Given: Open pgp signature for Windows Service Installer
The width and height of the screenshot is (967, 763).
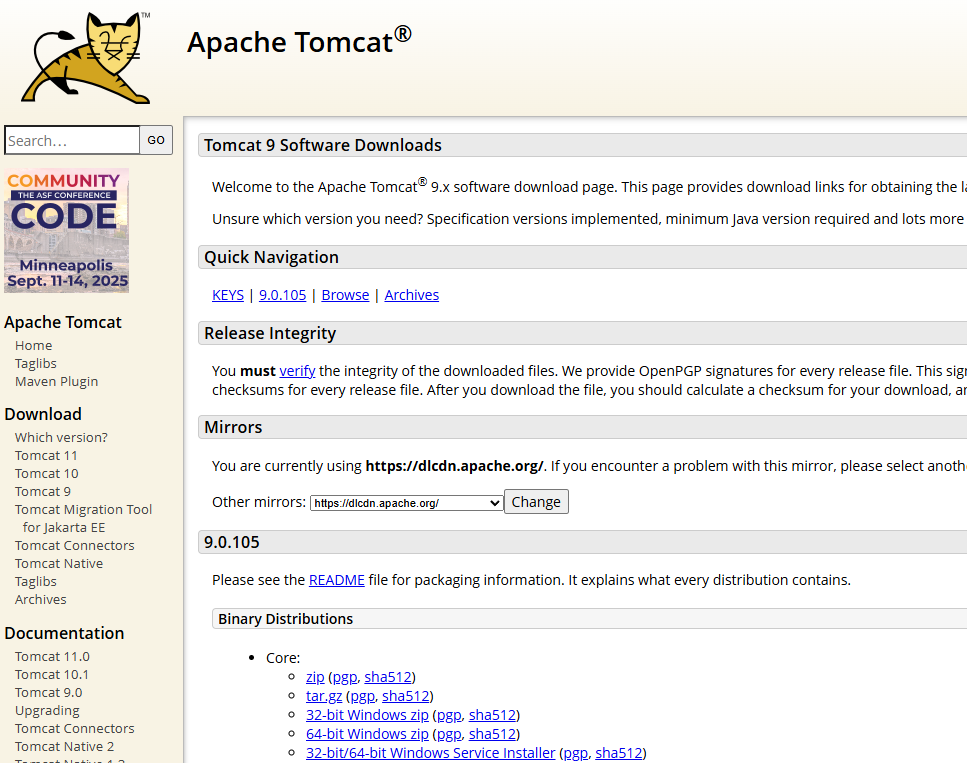Looking at the screenshot, I should point(576,753).
